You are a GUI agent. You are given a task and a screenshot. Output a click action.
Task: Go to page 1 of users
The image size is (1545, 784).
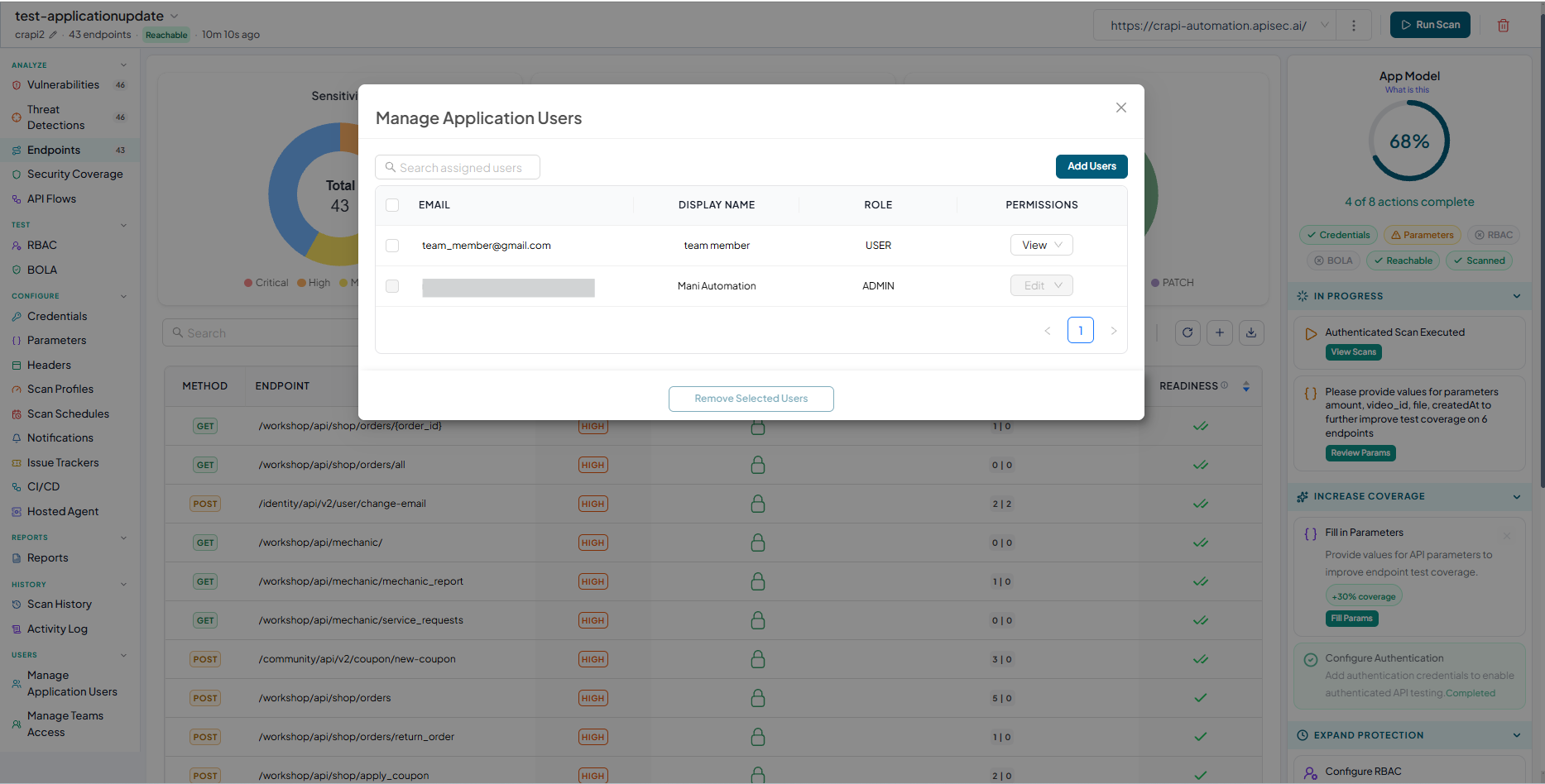click(1081, 330)
